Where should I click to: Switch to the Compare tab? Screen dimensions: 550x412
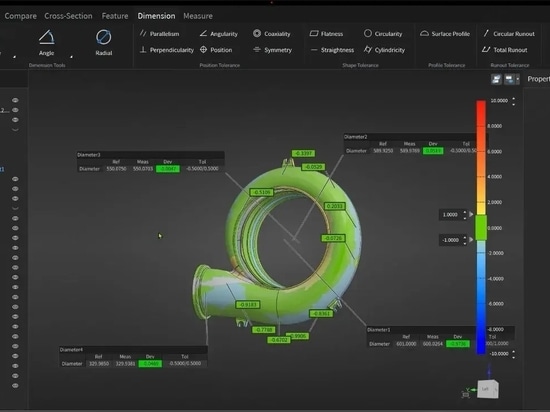pos(20,16)
